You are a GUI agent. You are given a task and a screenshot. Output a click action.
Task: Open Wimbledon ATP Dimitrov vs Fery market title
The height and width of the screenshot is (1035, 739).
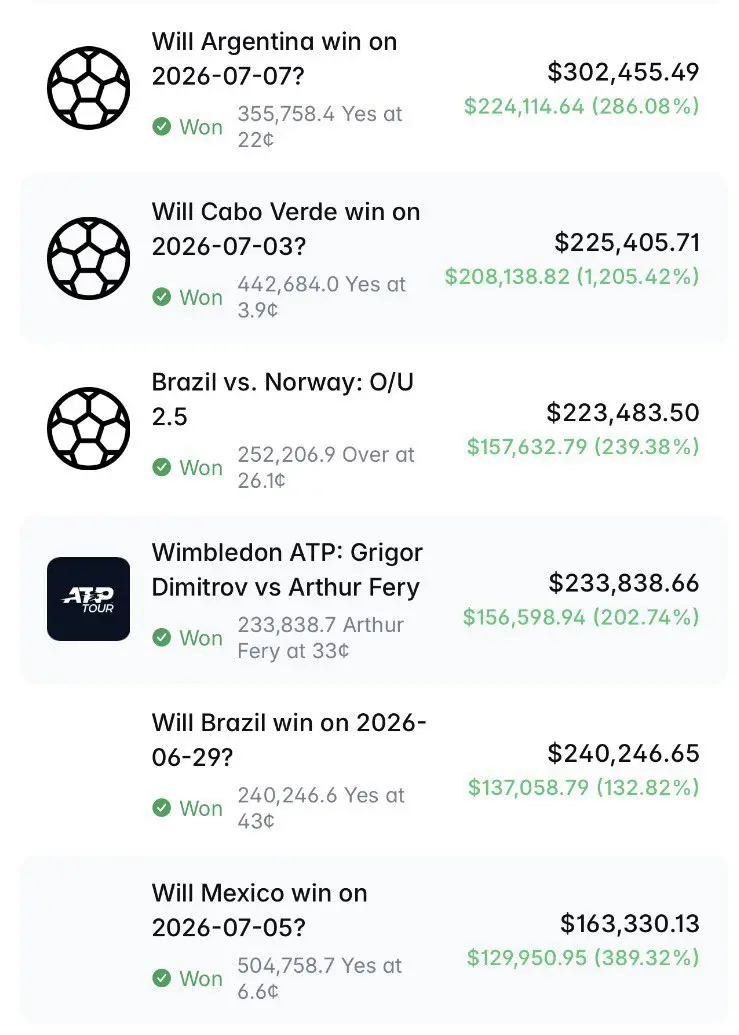pos(287,570)
